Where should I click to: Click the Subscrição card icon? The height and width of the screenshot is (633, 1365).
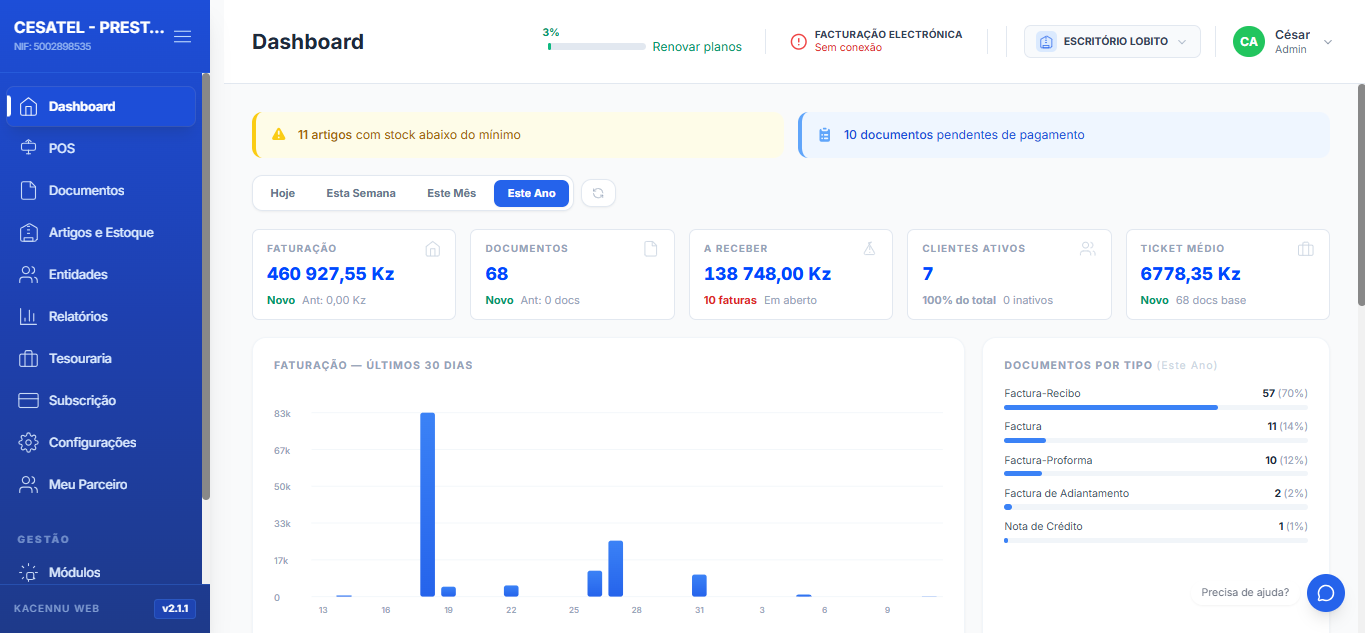tap(29, 400)
